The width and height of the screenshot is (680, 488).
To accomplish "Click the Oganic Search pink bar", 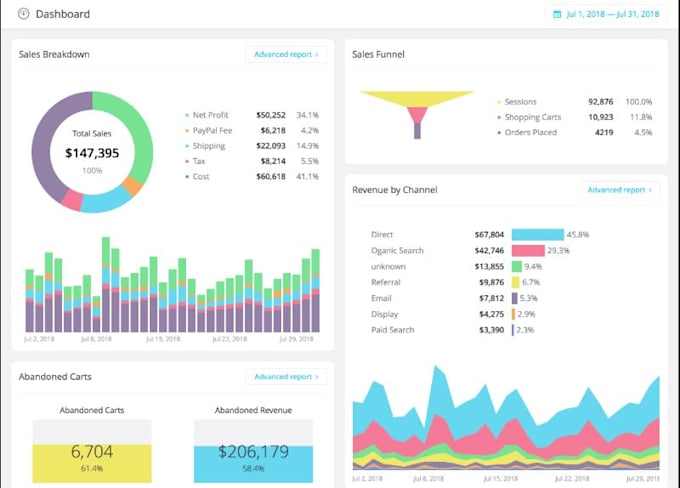I will 528,251.
